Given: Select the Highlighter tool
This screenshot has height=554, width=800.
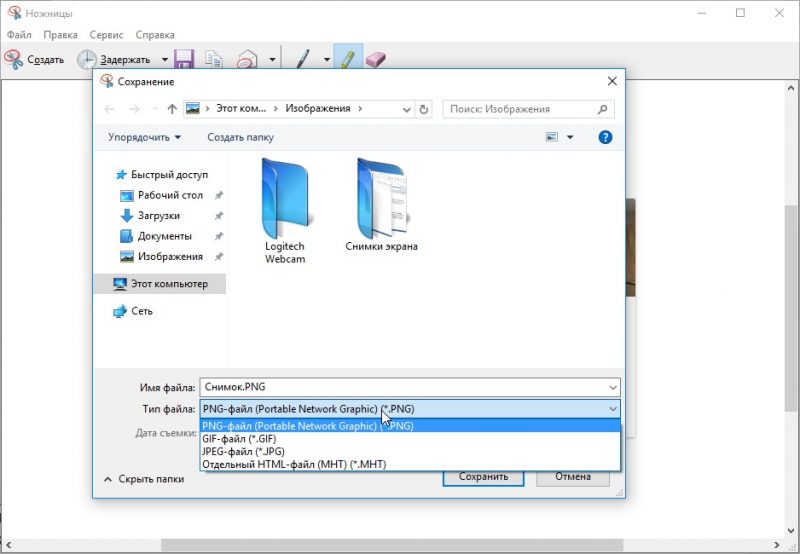Looking at the screenshot, I should coord(347,59).
